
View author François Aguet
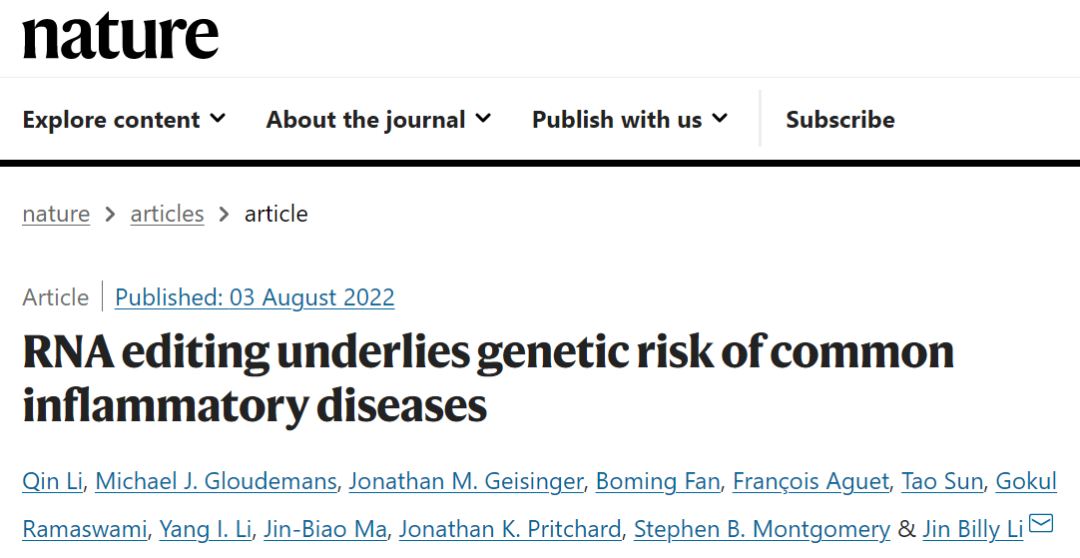tap(811, 481)
